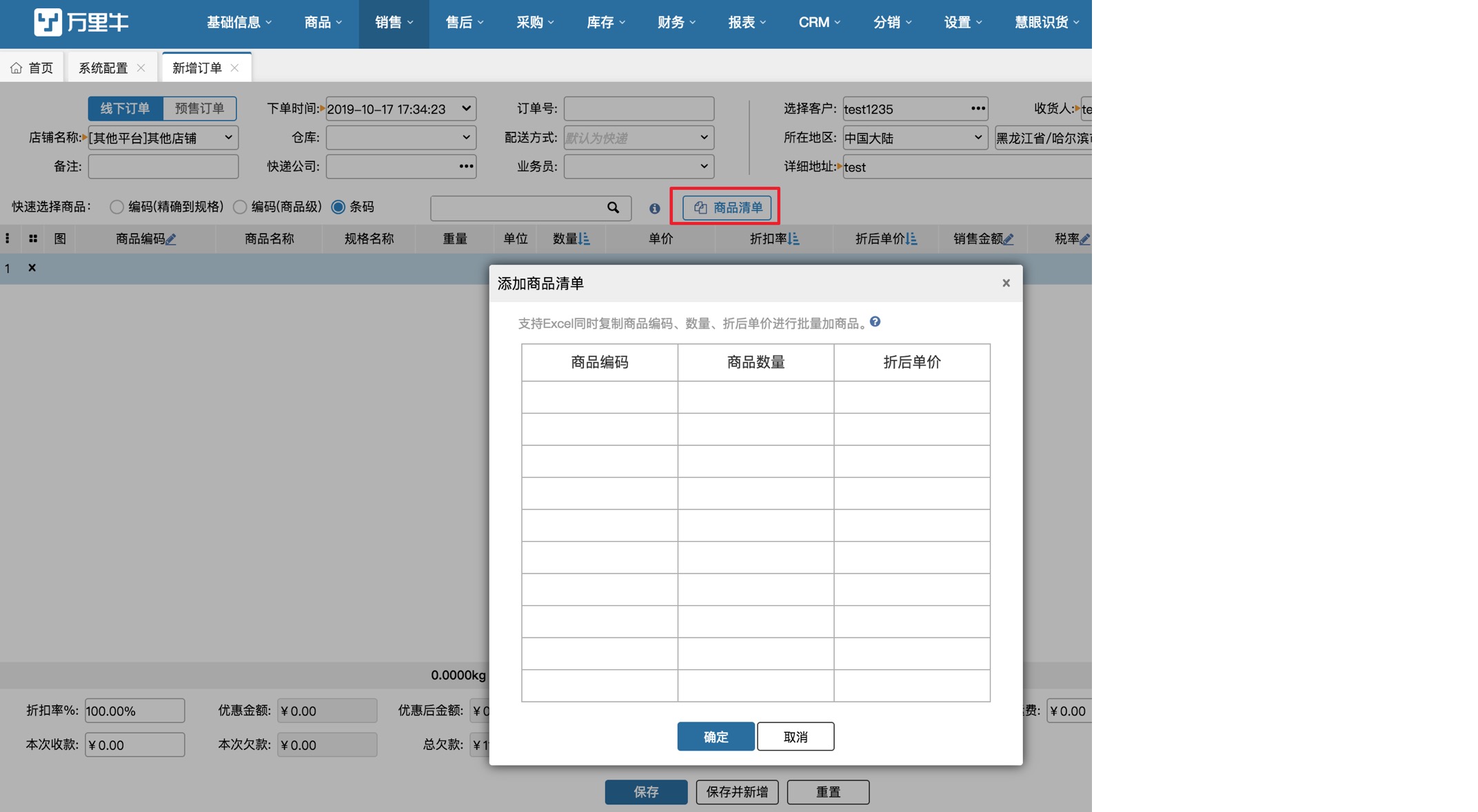
Task: Expand the 配送方式 dropdown
Action: [638, 138]
